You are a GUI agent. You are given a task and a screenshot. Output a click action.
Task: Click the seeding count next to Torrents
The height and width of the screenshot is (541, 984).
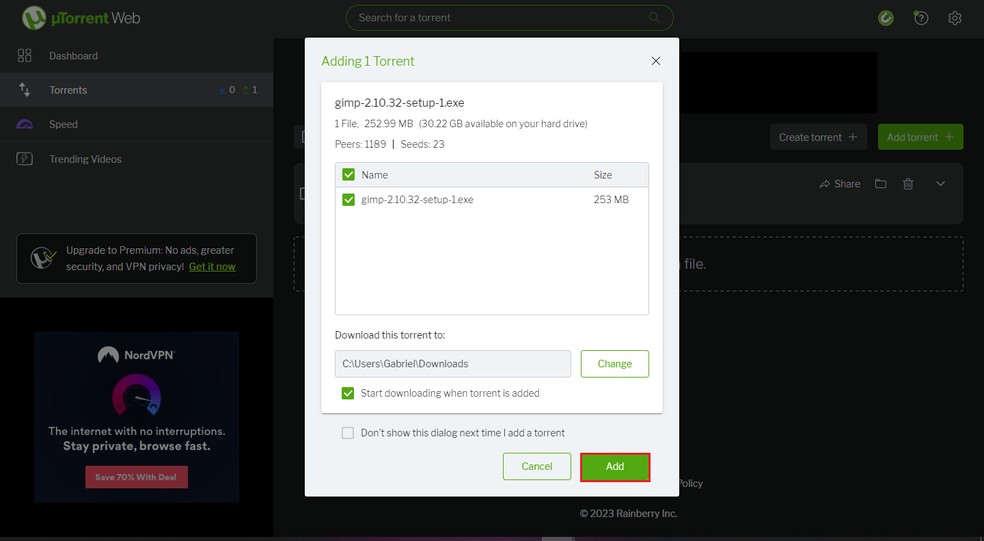click(250, 90)
